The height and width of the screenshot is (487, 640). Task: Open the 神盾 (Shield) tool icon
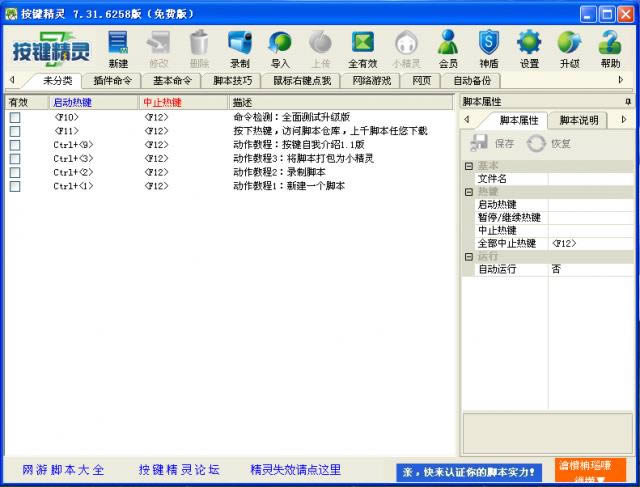coord(488,48)
